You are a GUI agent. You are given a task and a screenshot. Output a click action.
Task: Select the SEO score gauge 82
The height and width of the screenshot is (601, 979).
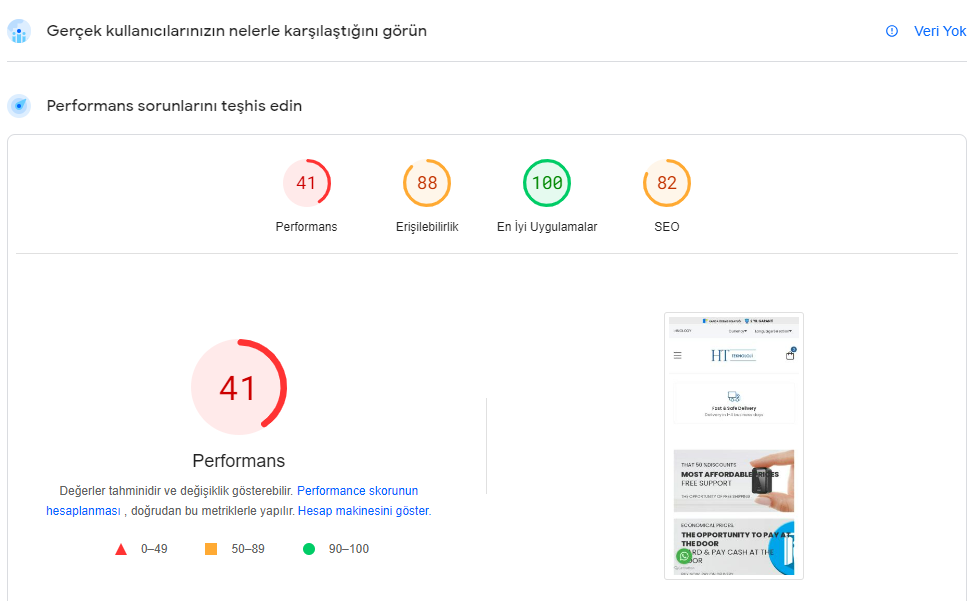pyautogui.click(x=667, y=183)
